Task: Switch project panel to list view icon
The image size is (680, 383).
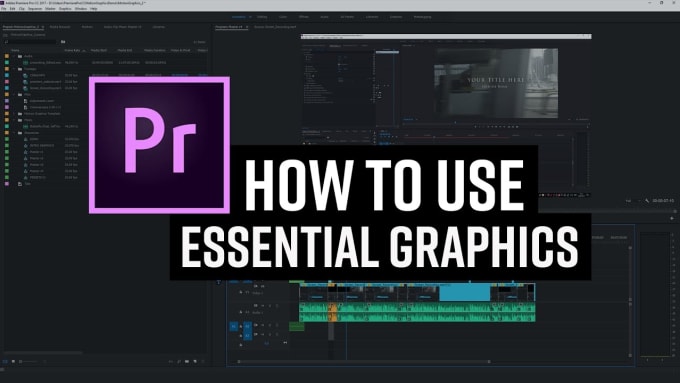Action: [5, 361]
